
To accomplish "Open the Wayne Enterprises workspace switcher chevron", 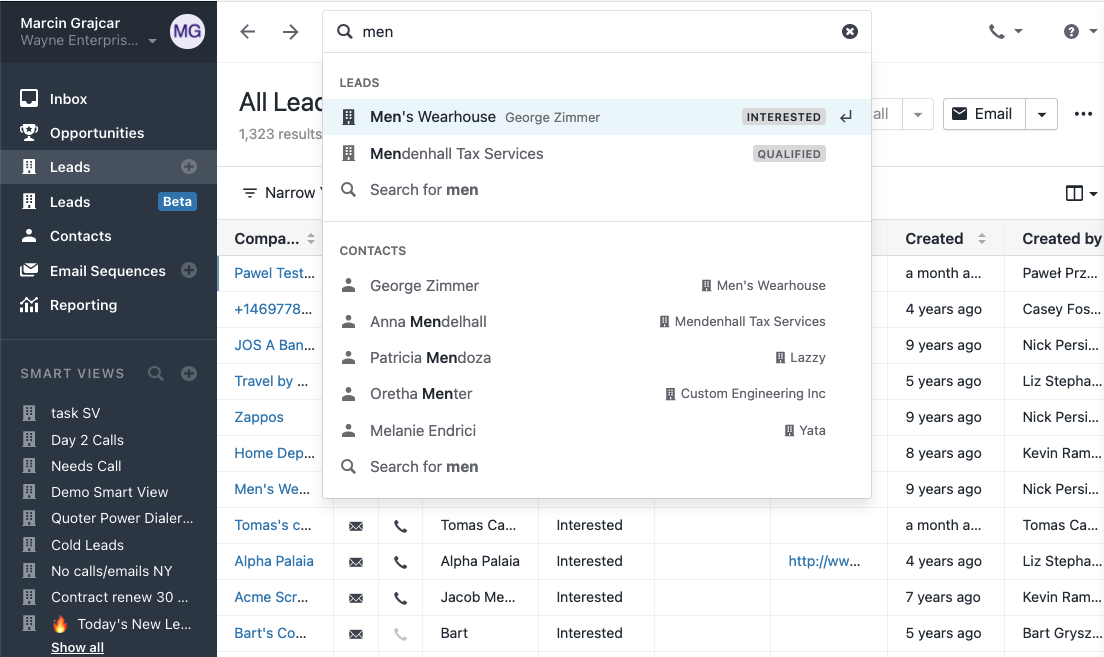I will (152, 43).
